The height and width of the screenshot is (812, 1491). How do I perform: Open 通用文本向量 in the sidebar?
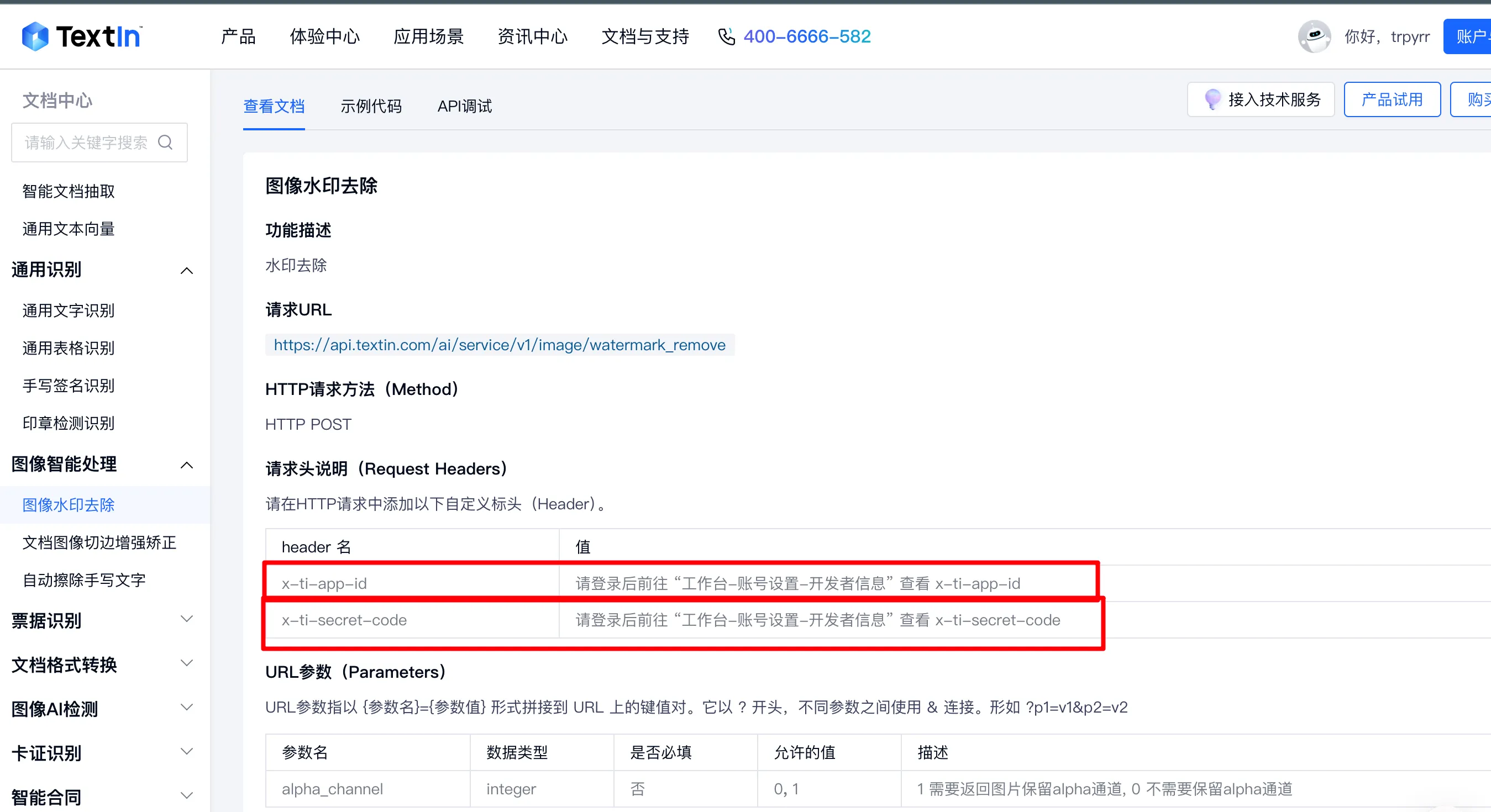tap(69, 229)
